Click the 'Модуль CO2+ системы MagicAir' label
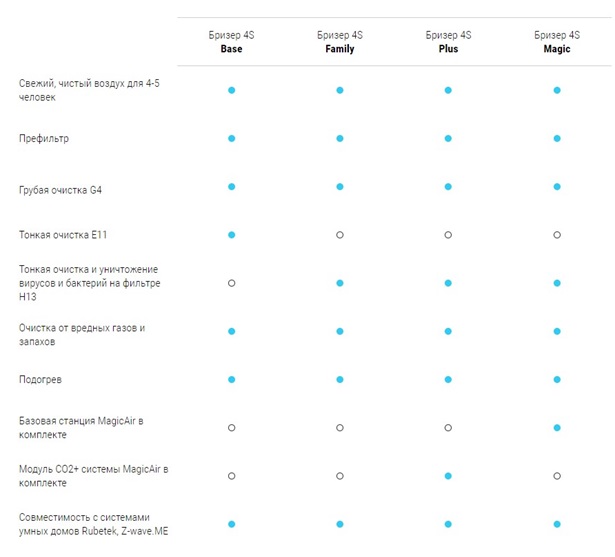 tap(93, 476)
